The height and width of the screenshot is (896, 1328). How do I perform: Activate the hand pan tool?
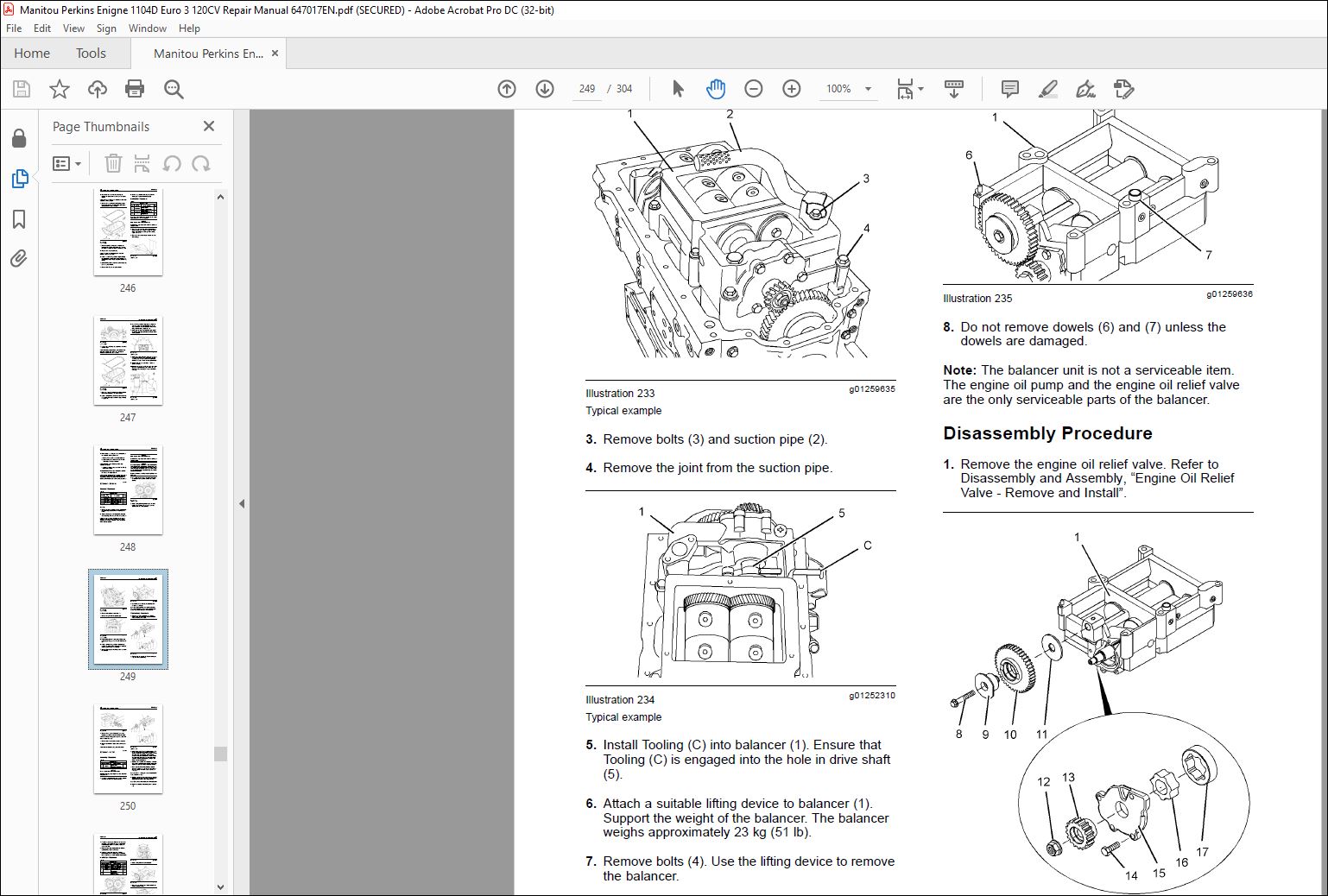pos(716,89)
